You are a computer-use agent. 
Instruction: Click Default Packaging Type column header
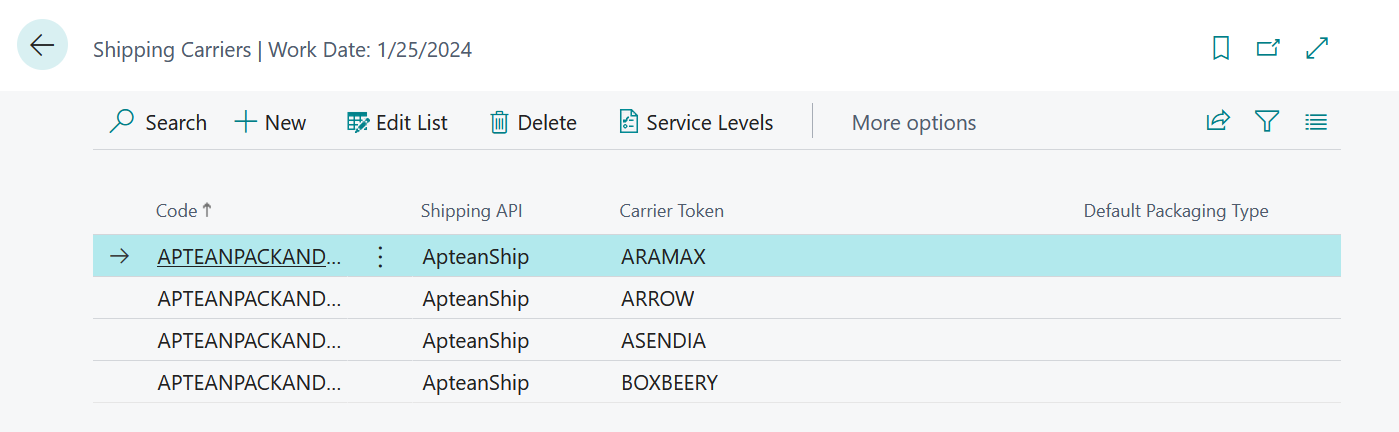pyautogui.click(x=1175, y=211)
